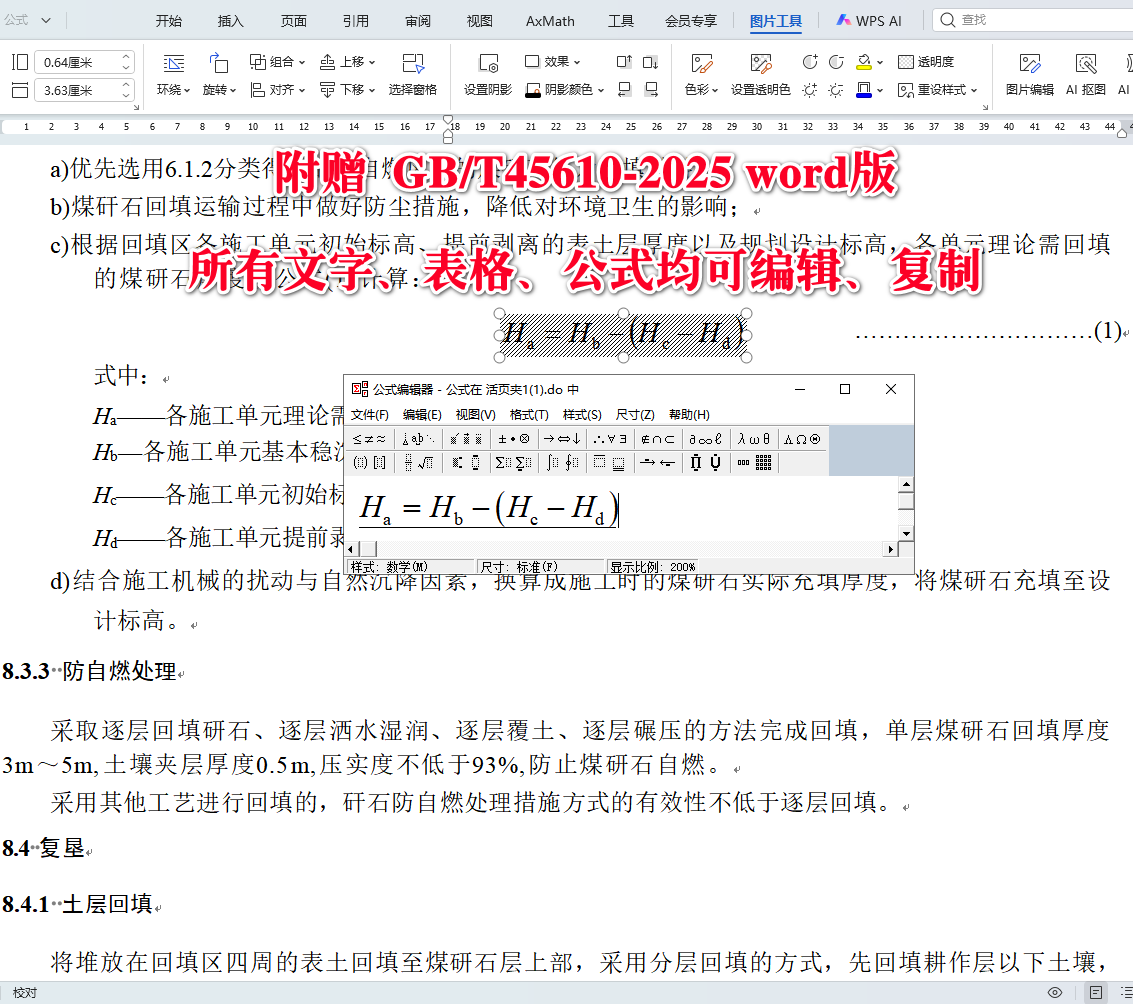Click the 校对 proofing button in status bar

pyautogui.click(x=27, y=992)
